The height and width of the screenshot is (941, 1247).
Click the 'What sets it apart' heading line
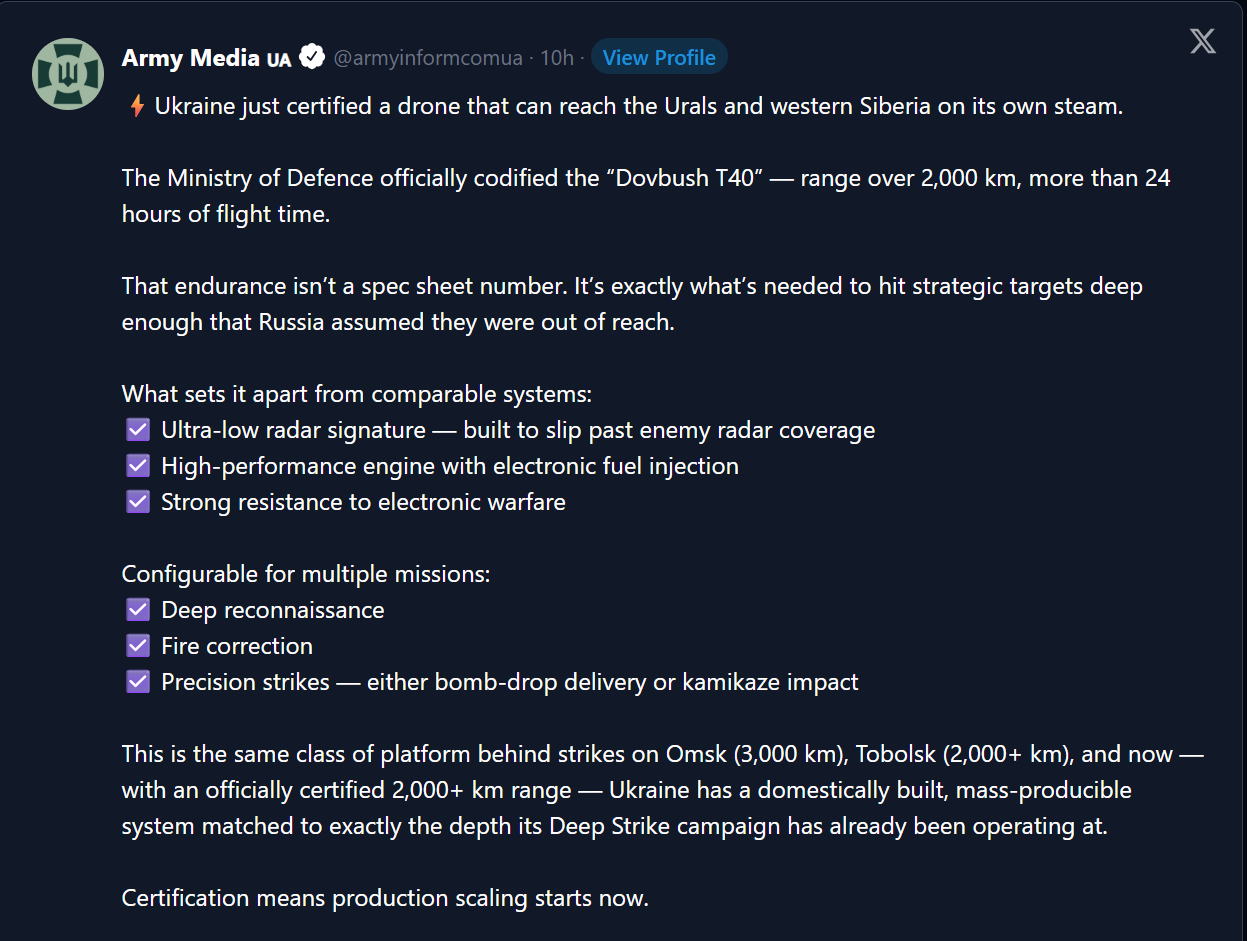(x=357, y=394)
